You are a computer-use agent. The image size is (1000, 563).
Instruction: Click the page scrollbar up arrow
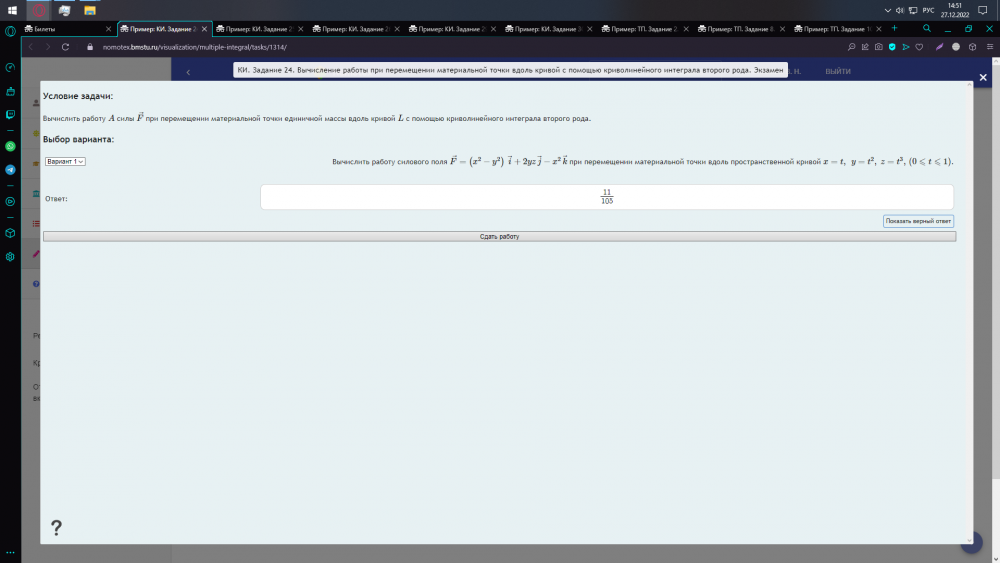pyautogui.click(x=996, y=62)
